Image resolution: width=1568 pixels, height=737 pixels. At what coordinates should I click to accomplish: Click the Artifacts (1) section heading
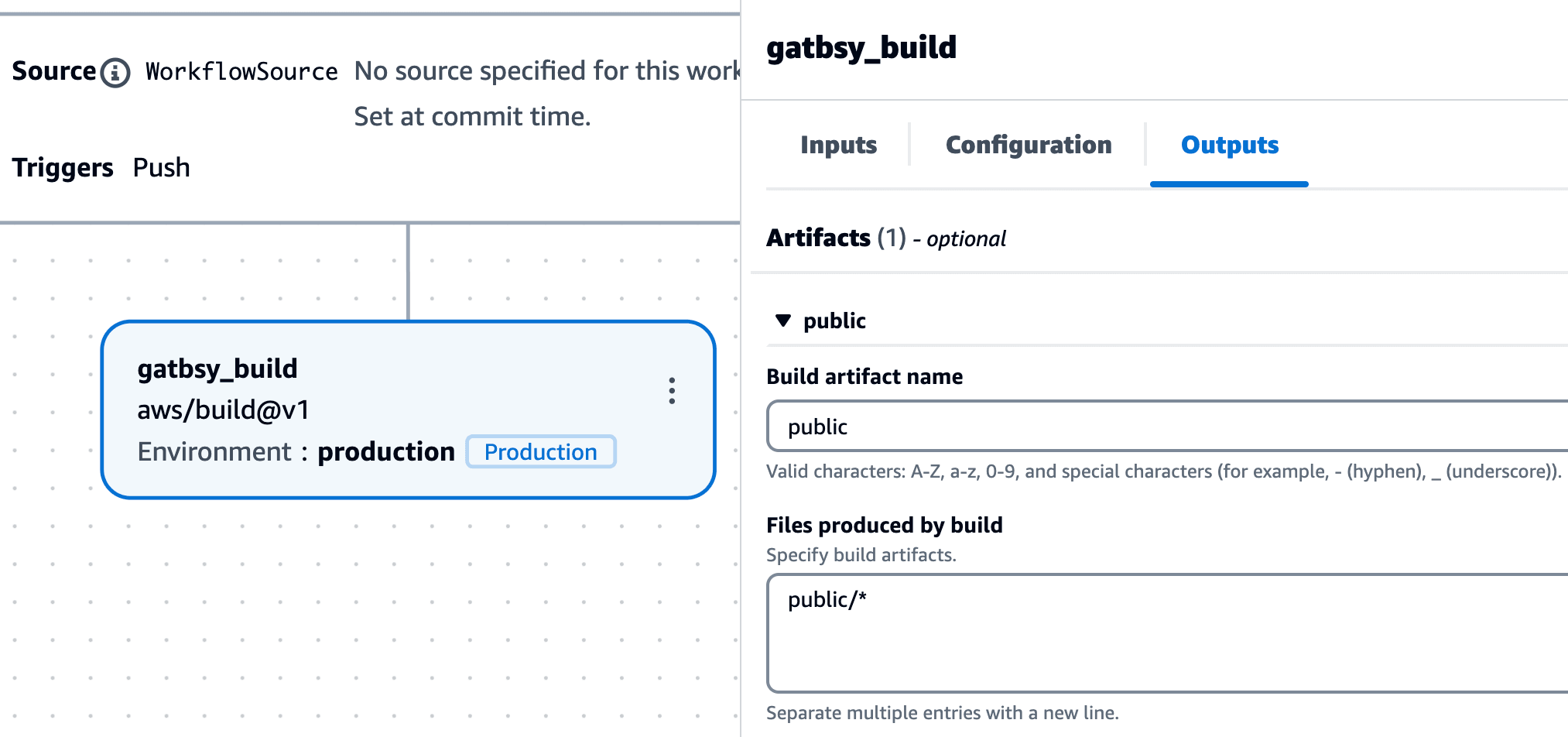[836, 238]
